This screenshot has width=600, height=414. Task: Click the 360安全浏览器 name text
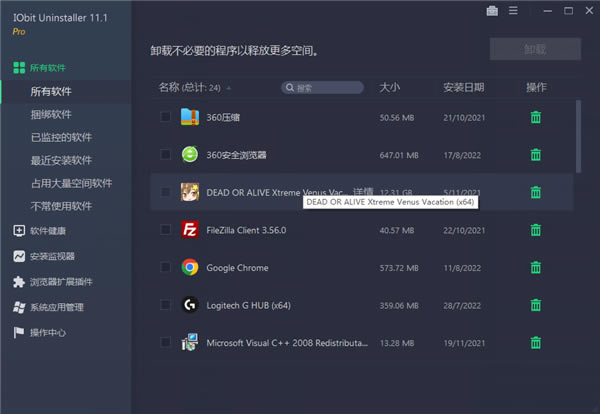pyautogui.click(x=236, y=155)
